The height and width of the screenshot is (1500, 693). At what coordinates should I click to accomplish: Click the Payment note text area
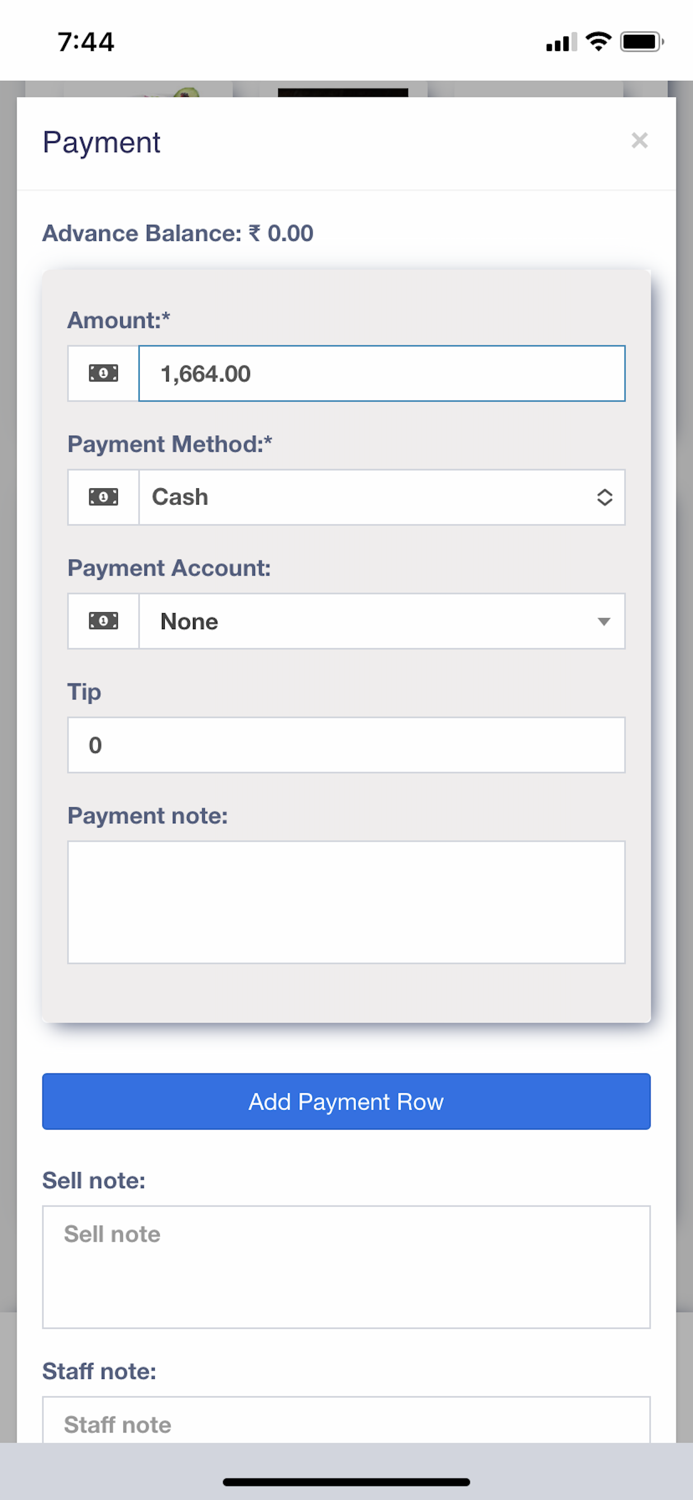click(346, 900)
